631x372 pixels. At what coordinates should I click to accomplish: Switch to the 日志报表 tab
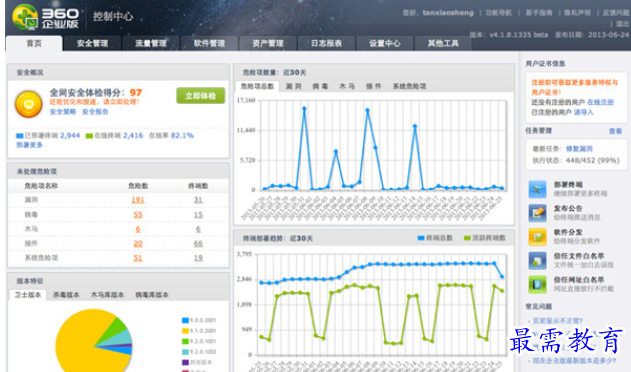tap(326, 43)
